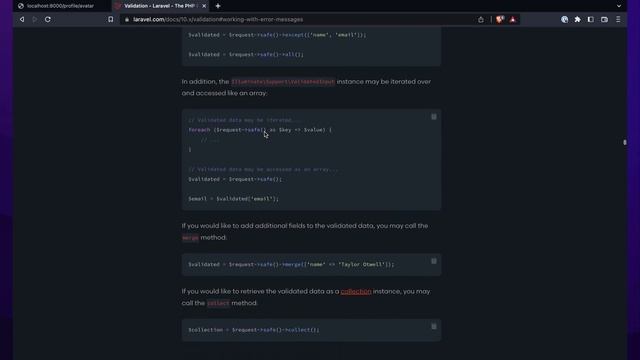Open the Brave Wallet icon
Screen dimensions: 640x360
pyautogui.click(x=604, y=19)
